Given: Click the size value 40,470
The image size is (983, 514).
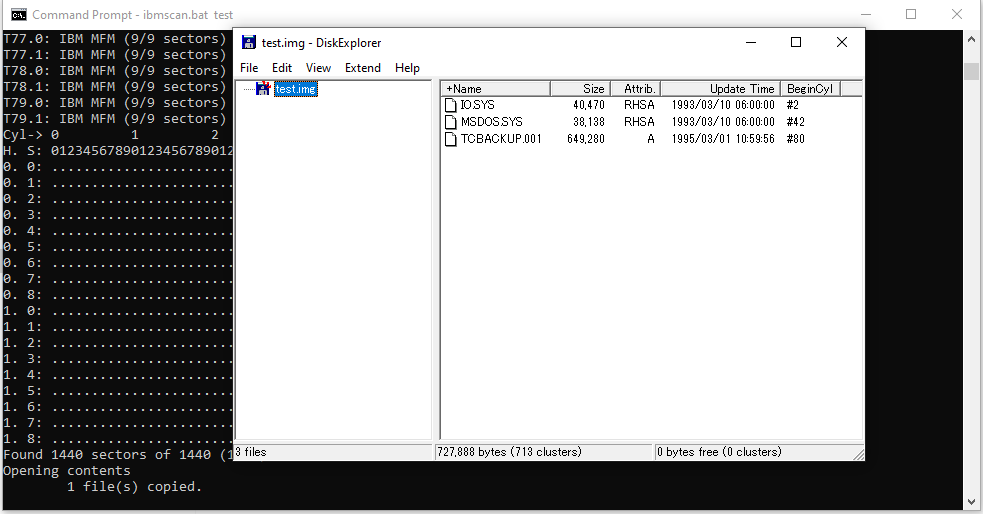Looking at the screenshot, I should (x=589, y=105).
